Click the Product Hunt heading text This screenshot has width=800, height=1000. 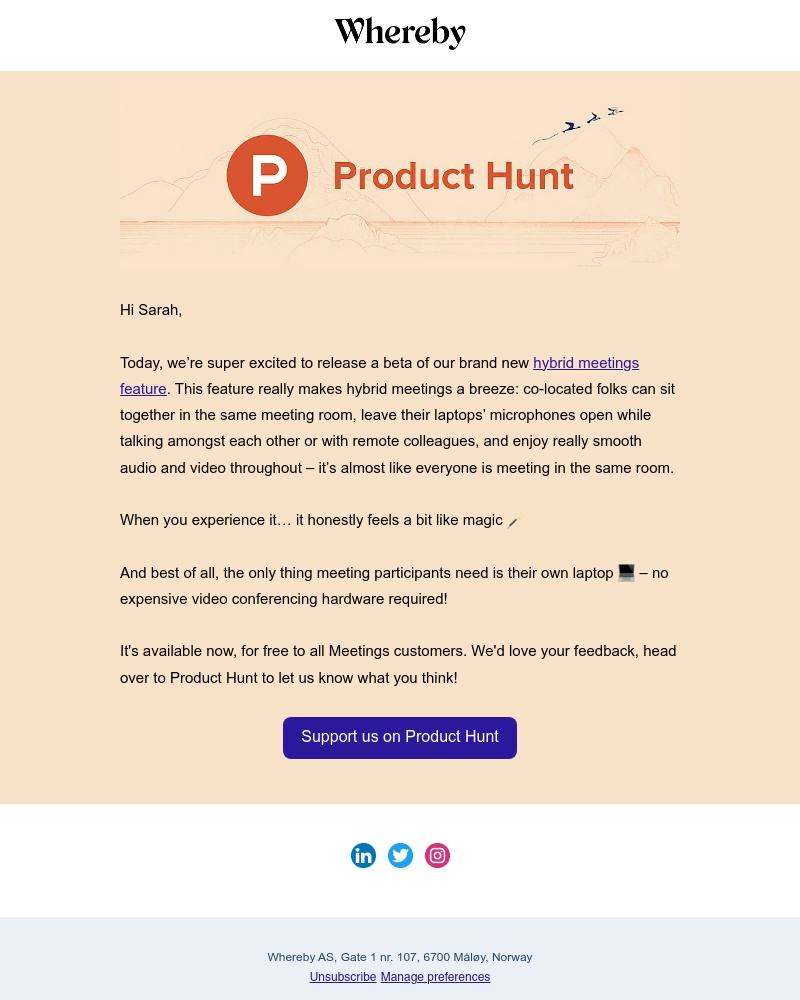(x=453, y=177)
